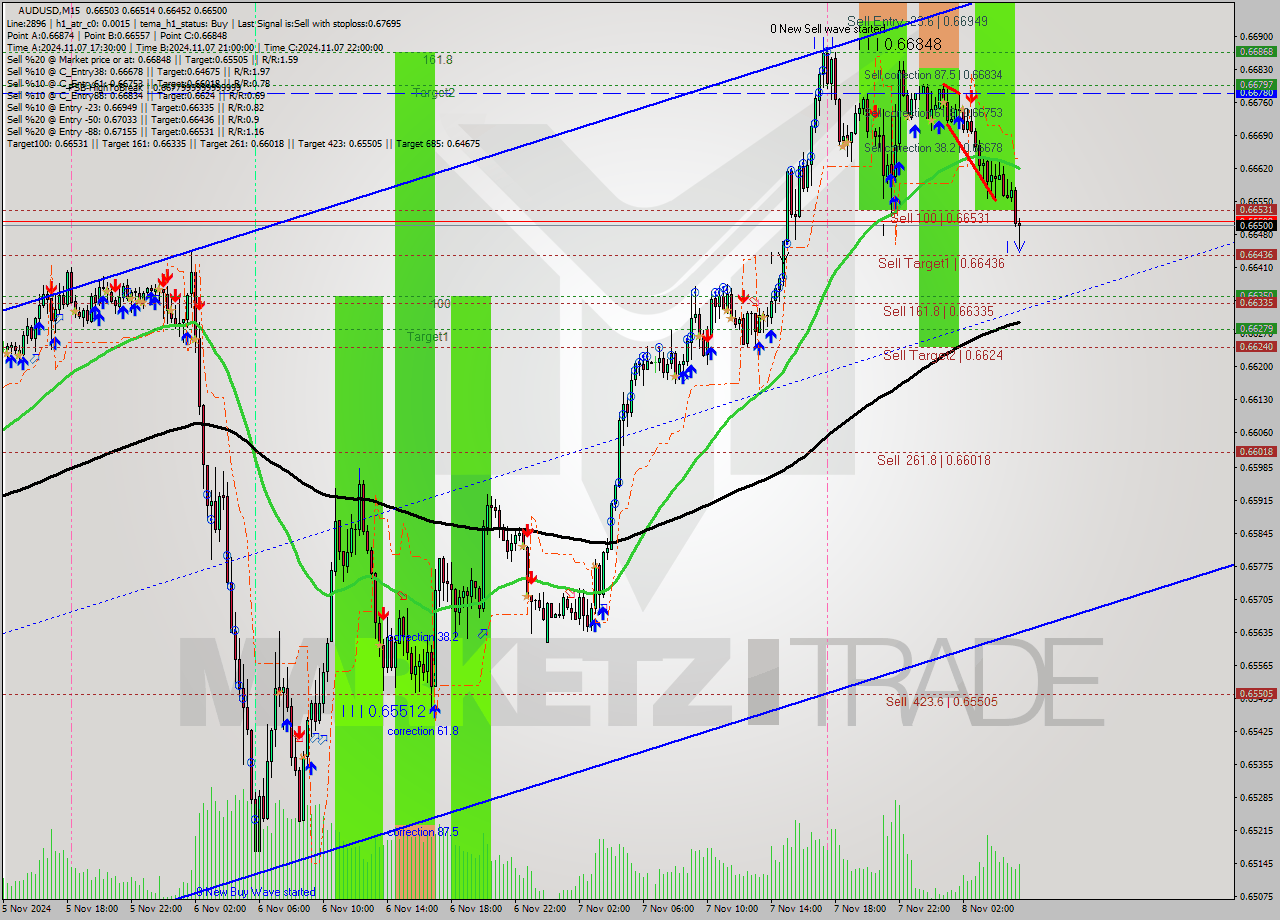Click the red 0.66240 price axis tag
The height and width of the screenshot is (920, 1280).
(1256, 346)
